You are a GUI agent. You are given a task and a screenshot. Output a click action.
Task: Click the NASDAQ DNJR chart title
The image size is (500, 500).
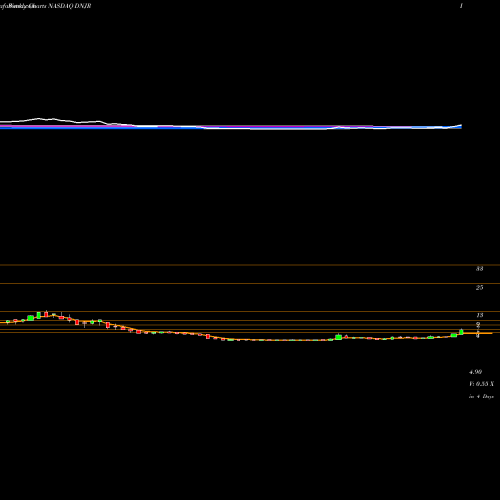click(x=69, y=6)
